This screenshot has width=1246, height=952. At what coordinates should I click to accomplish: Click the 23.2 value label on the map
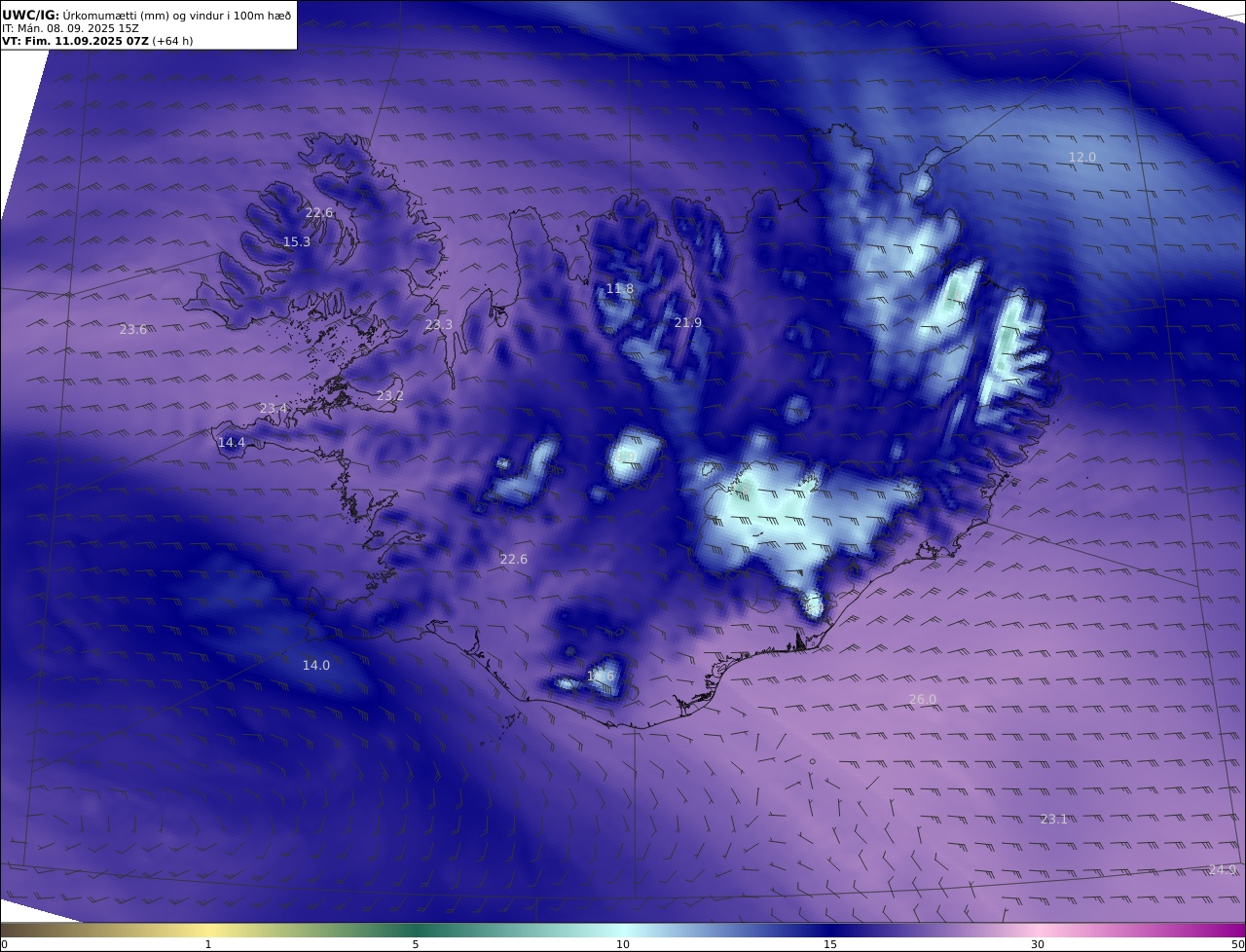point(390,396)
